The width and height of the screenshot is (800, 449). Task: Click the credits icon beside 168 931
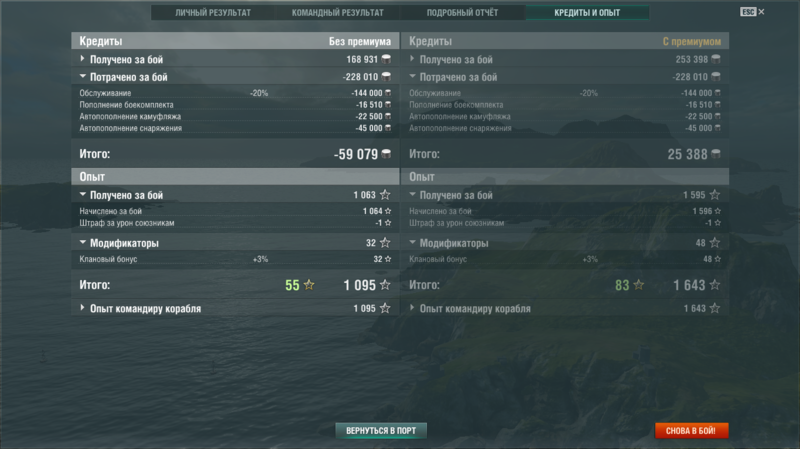click(x=387, y=59)
